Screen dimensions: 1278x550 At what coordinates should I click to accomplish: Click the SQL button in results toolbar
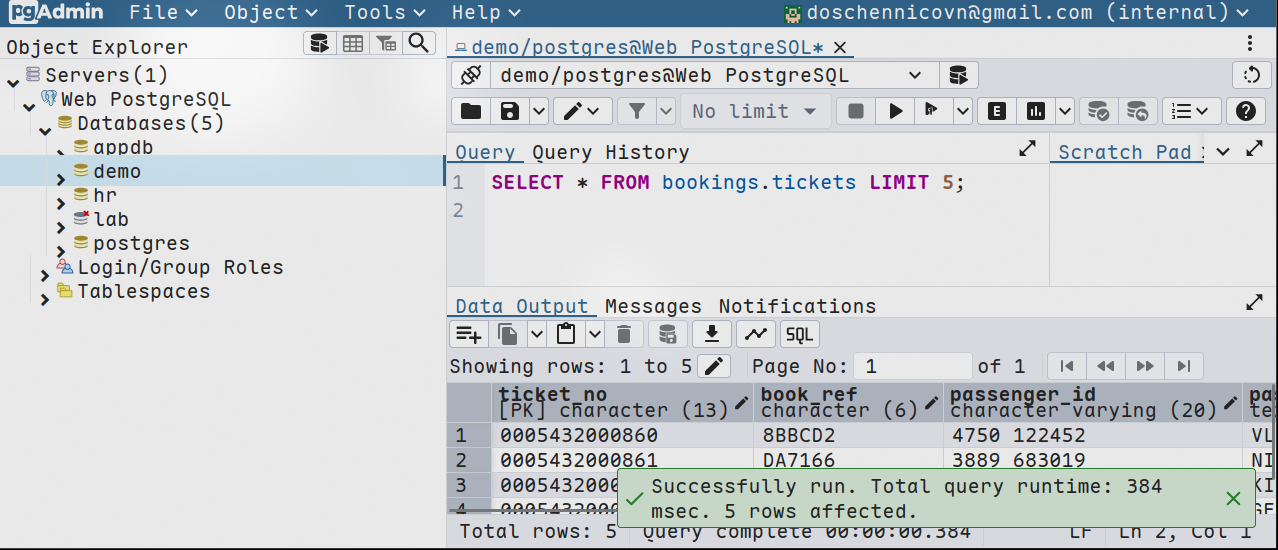point(800,334)
